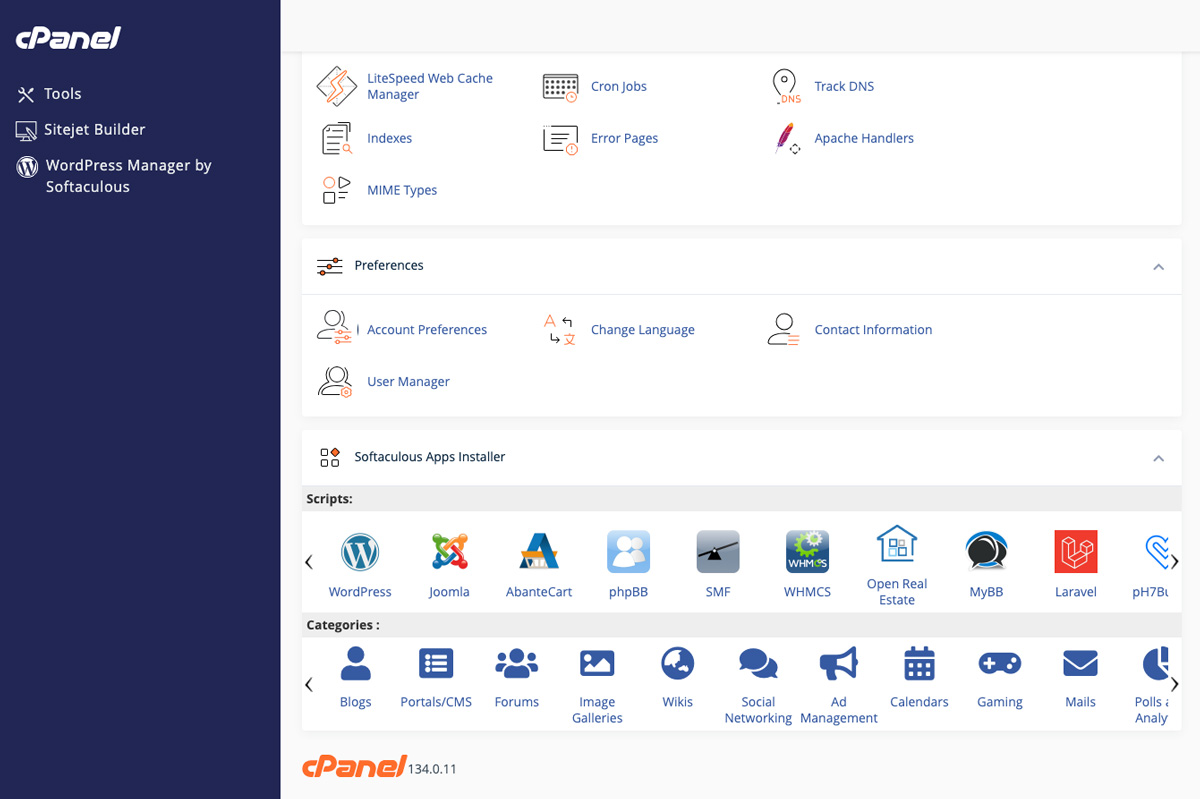Image resolution: width=1200 pixels, height=799 pixels.
Task: Show more categories with right arrow
Action: point(1175,685)
